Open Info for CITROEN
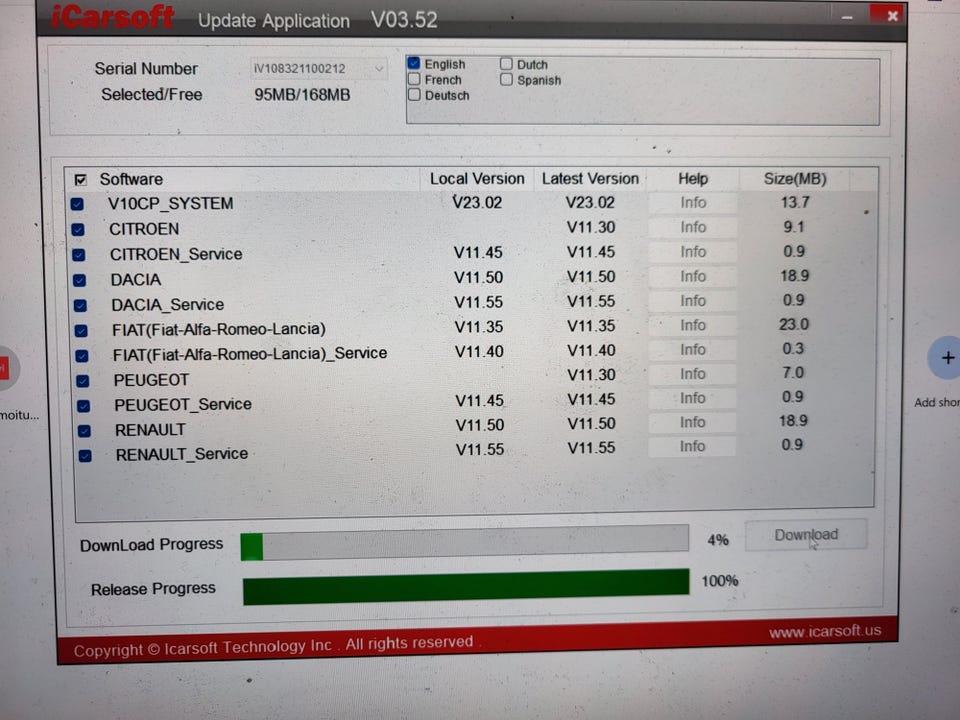The image size is (960, 720). [692, 227]
